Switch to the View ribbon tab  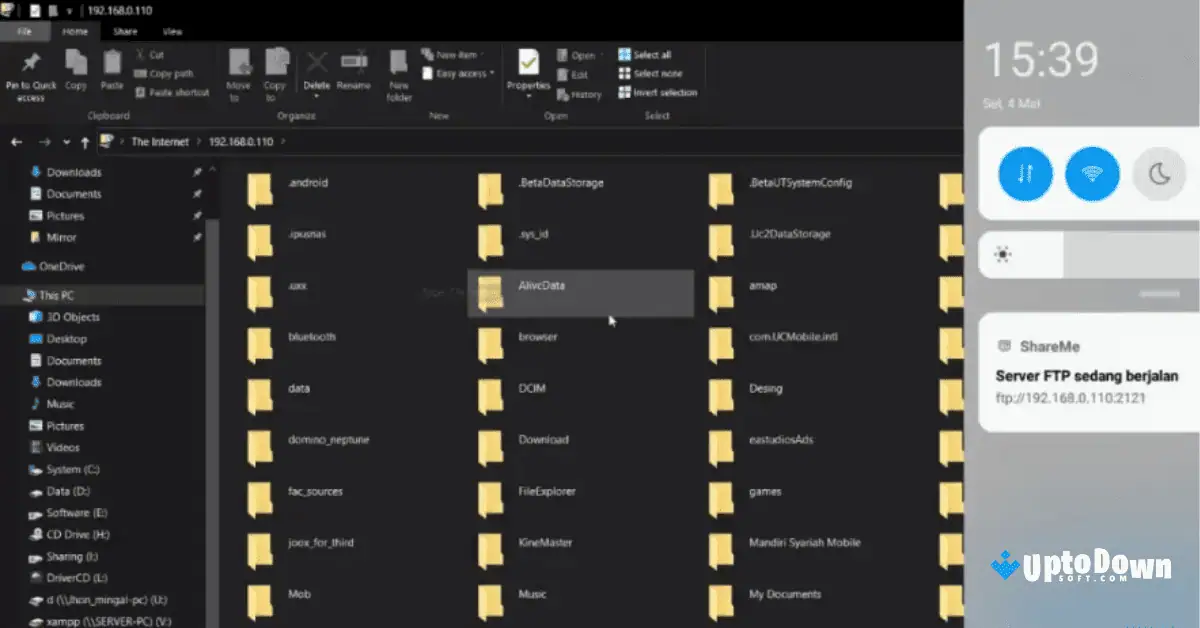pos(172,31)
